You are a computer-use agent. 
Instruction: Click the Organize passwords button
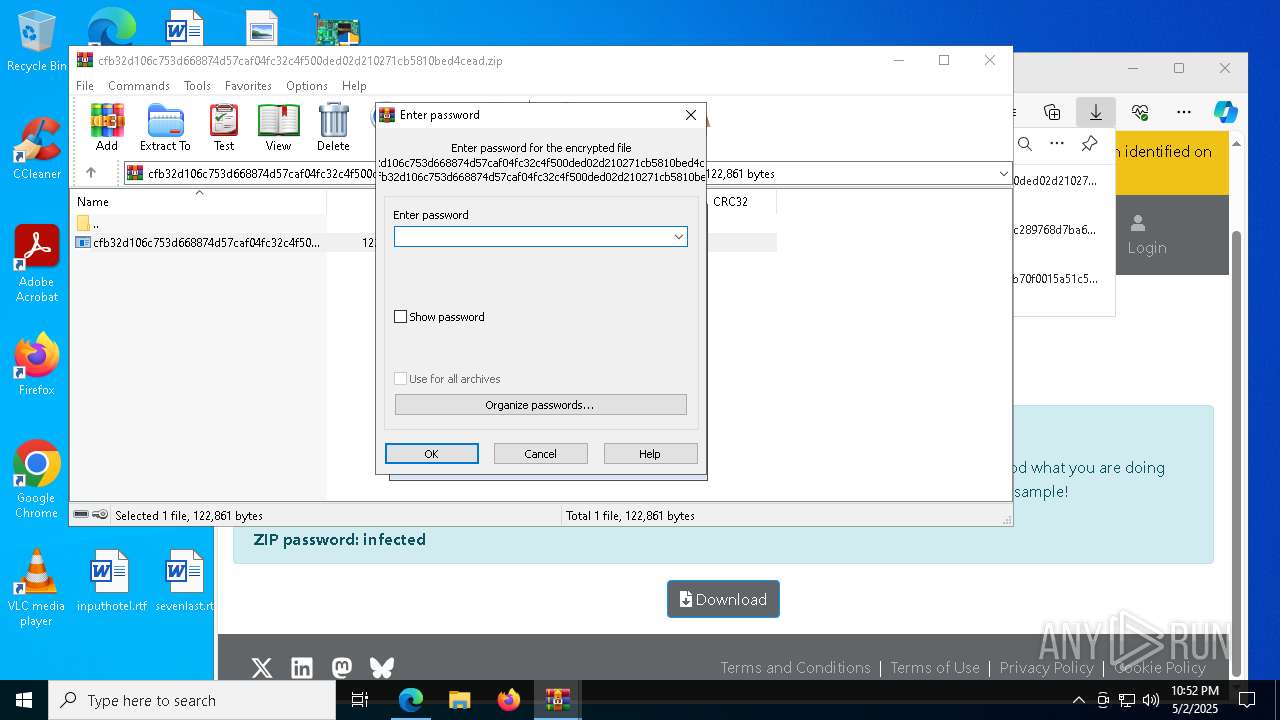coord(541,405)
